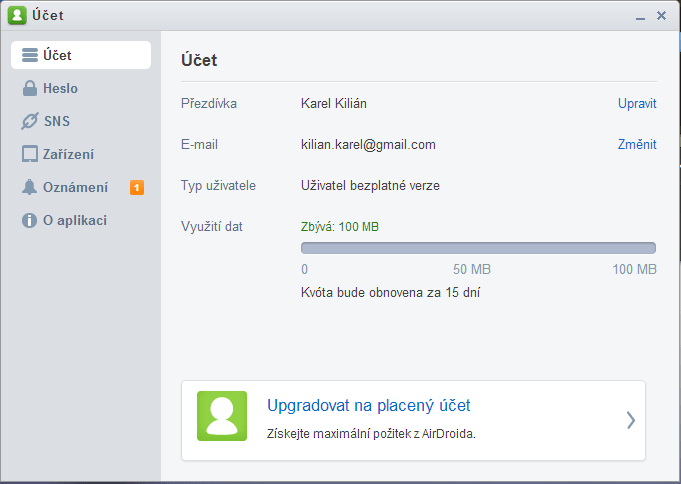Click Upravit to edit the nickname
The height and width of the screenshot is (484, 681).
637,103
